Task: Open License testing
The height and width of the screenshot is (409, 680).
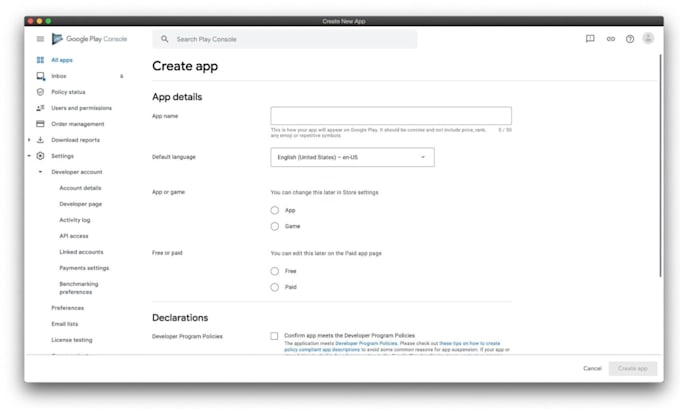Action: tap(72, 340)
